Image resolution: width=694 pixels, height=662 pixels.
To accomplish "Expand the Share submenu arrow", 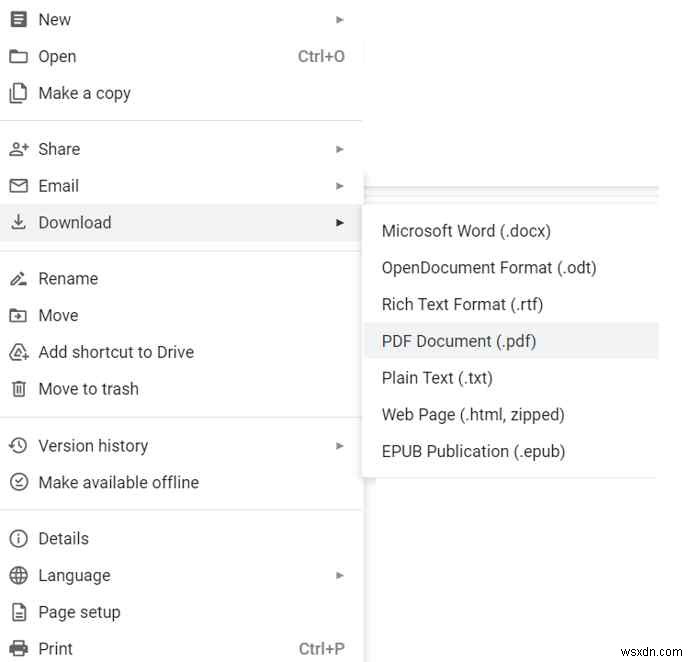I will pyautogui.click(x=339, y=149).
